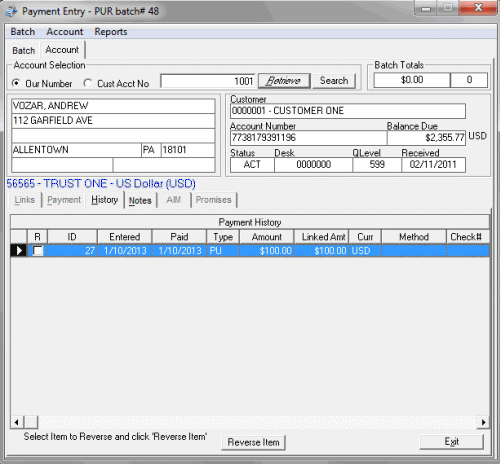The image size is (500, 464).
Task: Click the Received date 02/11/2011
Action: click(433, 165)
